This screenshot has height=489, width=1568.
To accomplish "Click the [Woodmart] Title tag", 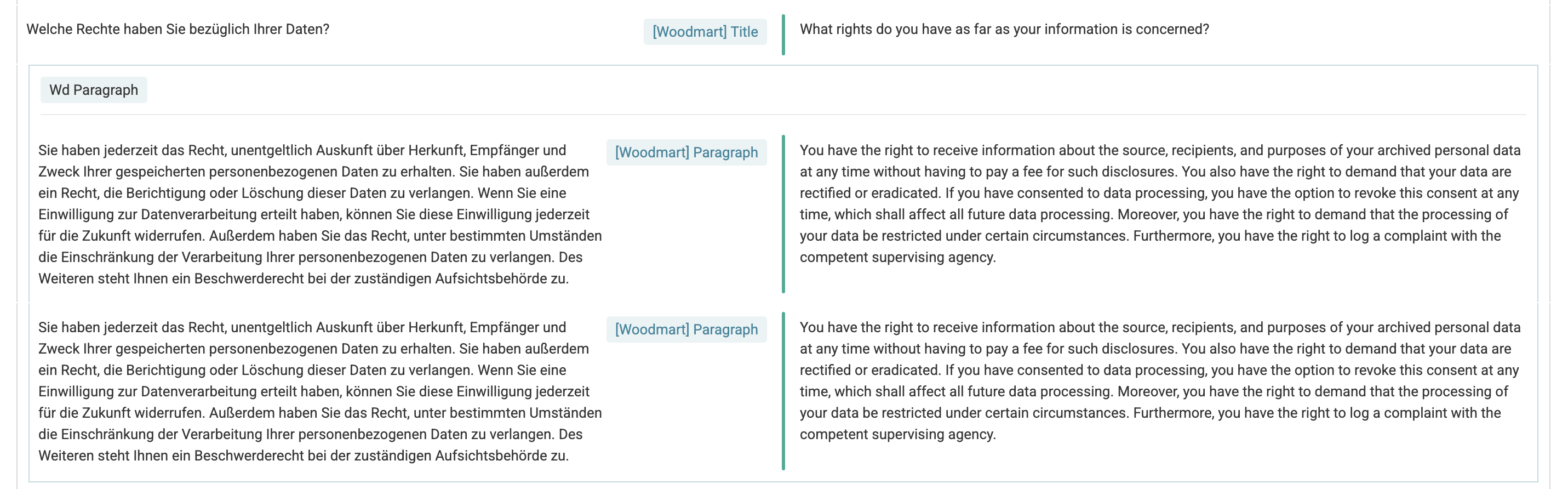I will [x=704, y=32].
